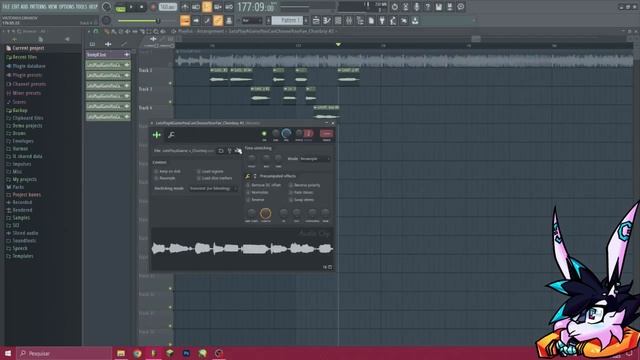Image resolution: width=640 pixels, height=360 pixels.
Task: Open the Mixer window from the toolbar icon
Action: click(x=349, y=20)
